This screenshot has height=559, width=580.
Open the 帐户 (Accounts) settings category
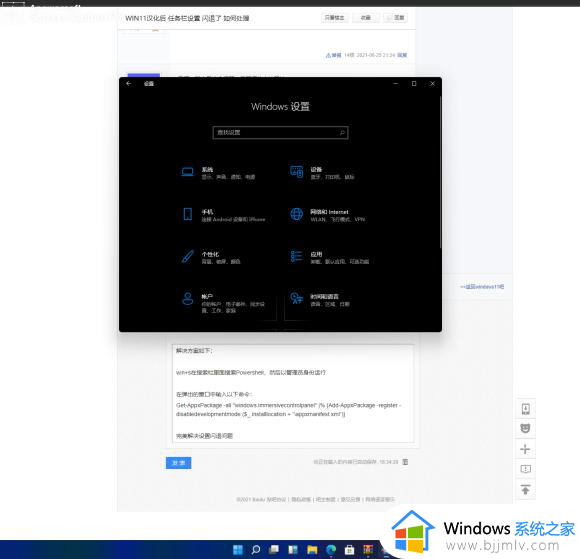coord(223,303)
